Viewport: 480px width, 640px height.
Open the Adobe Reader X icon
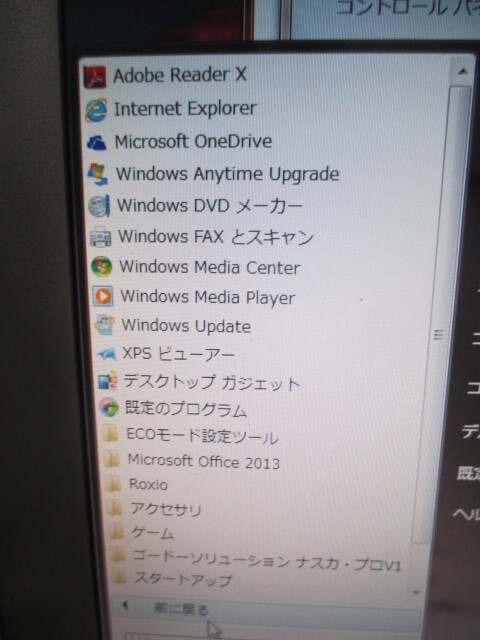(x=95, y=77)
